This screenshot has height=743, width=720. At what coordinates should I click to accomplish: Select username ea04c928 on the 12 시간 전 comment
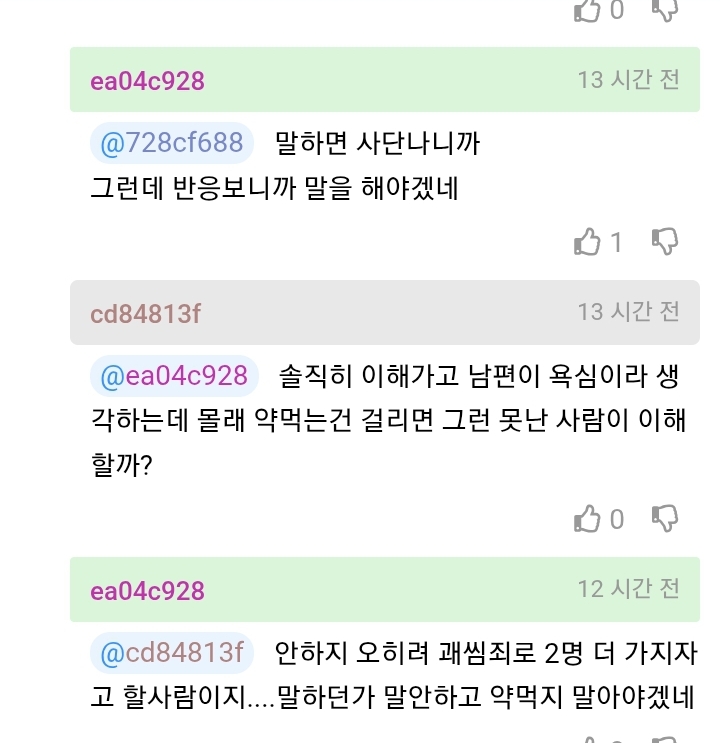[x=147, y=591]
